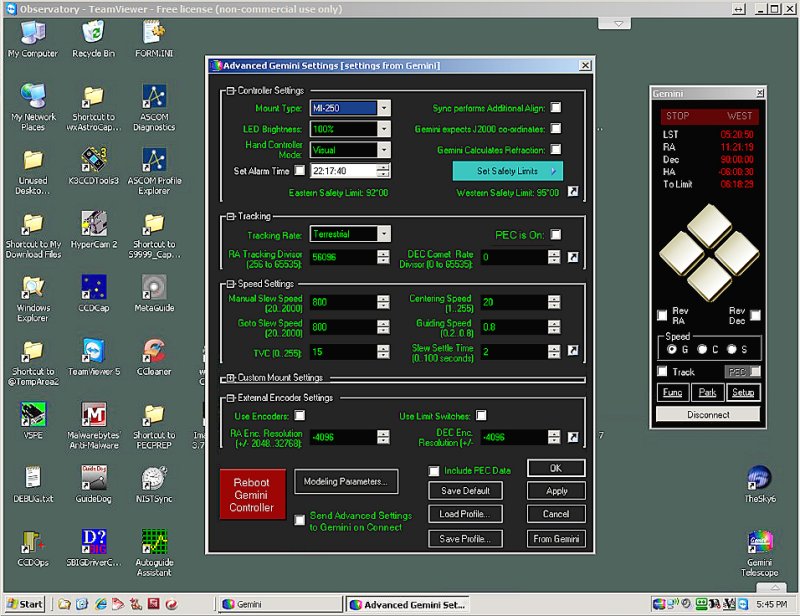Open the Park menu in Gemini panel

pyautogui.click(x=707, y=392)
